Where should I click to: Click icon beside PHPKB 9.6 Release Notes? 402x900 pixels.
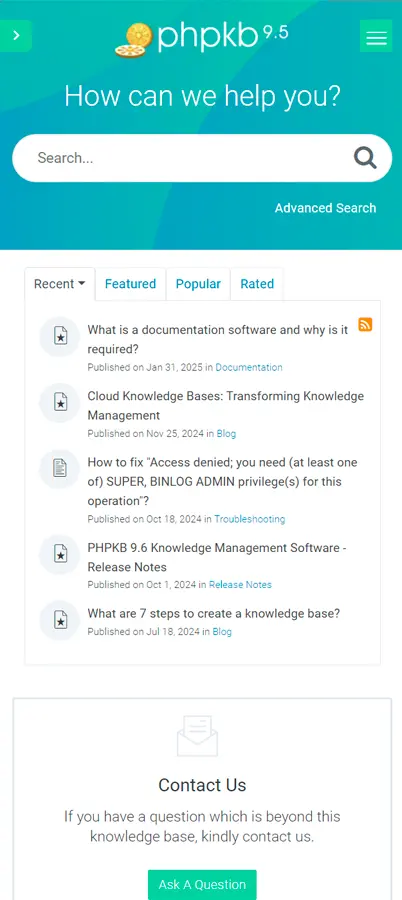[60, 554]
